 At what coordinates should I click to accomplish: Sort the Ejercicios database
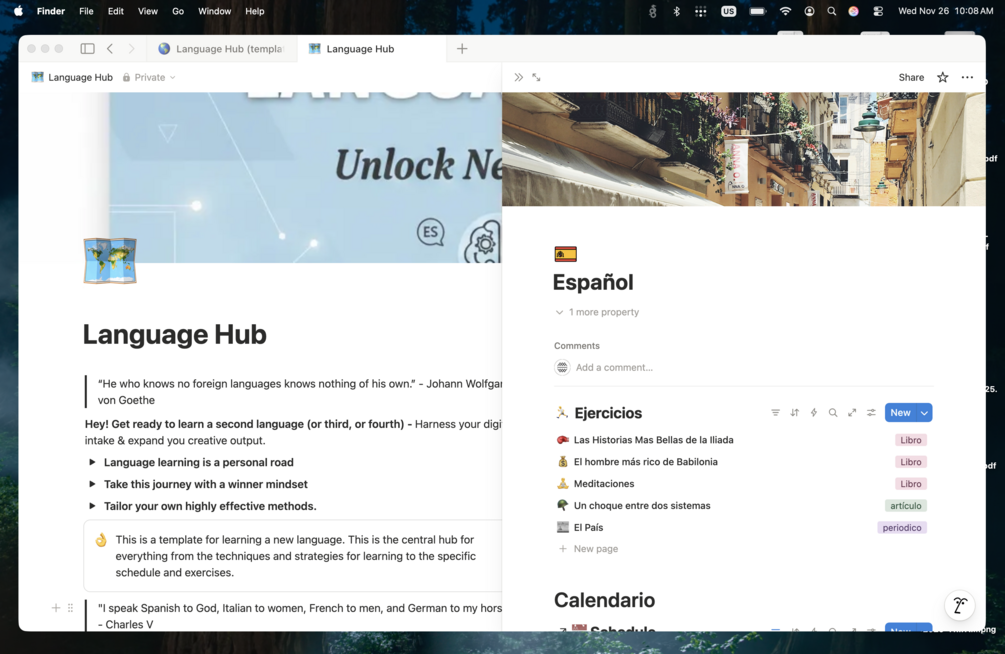tap(795, 413)
